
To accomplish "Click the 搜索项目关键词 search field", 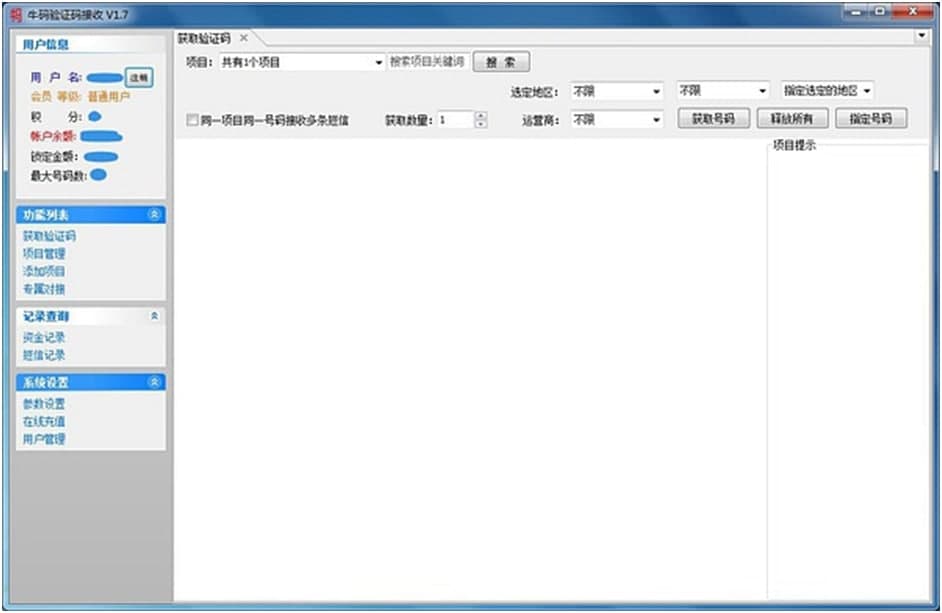I will (x=428, y=61).
